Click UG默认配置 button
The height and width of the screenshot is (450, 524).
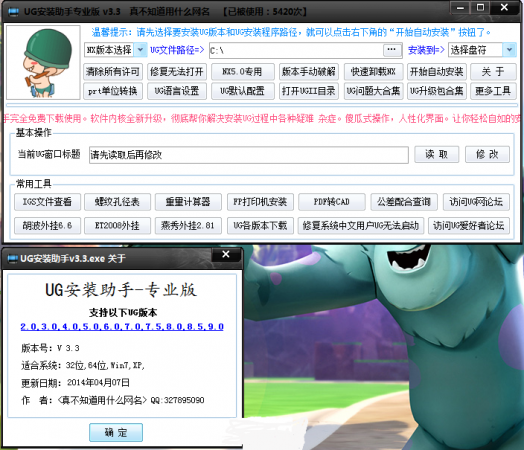(243, 91)
